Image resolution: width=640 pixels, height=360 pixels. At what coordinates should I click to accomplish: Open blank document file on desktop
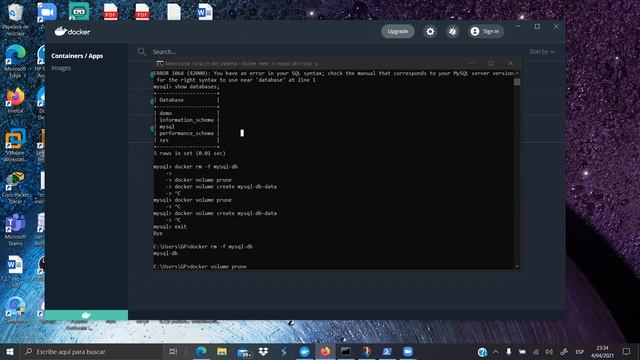coord(174,12)
